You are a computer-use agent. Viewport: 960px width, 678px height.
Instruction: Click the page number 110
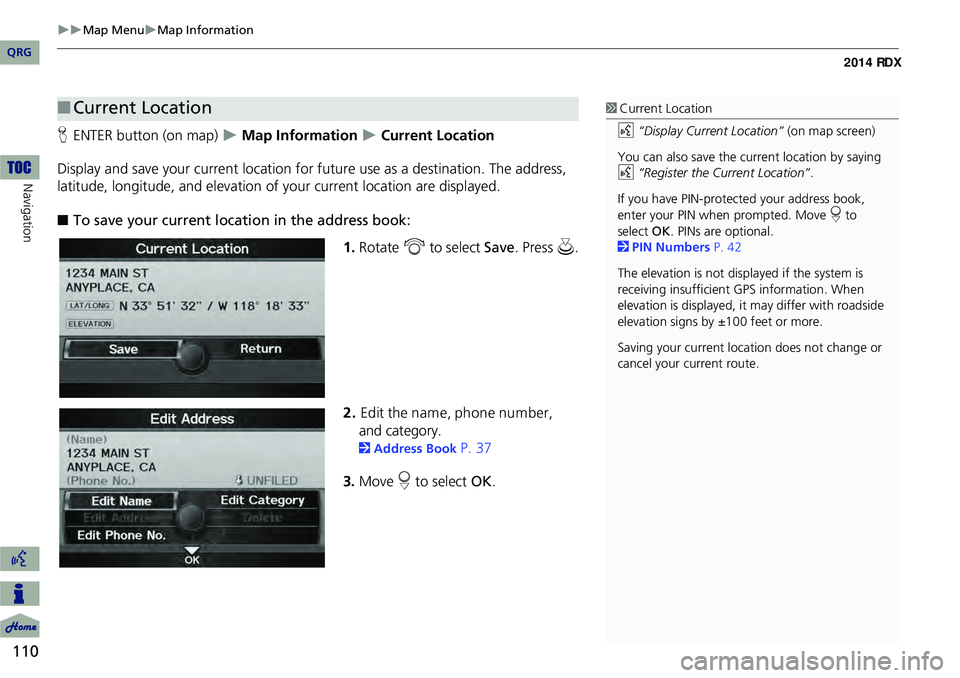pos(25,652)
